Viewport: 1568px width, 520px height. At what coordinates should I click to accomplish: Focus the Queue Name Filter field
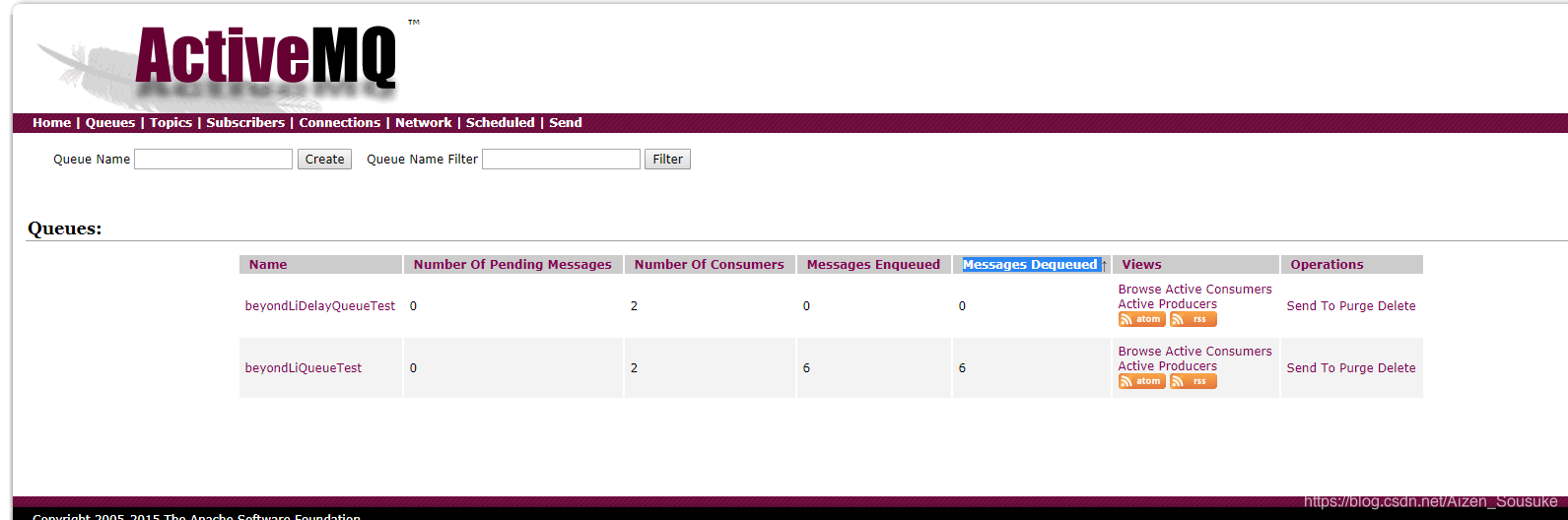click(x=561, y=160)
